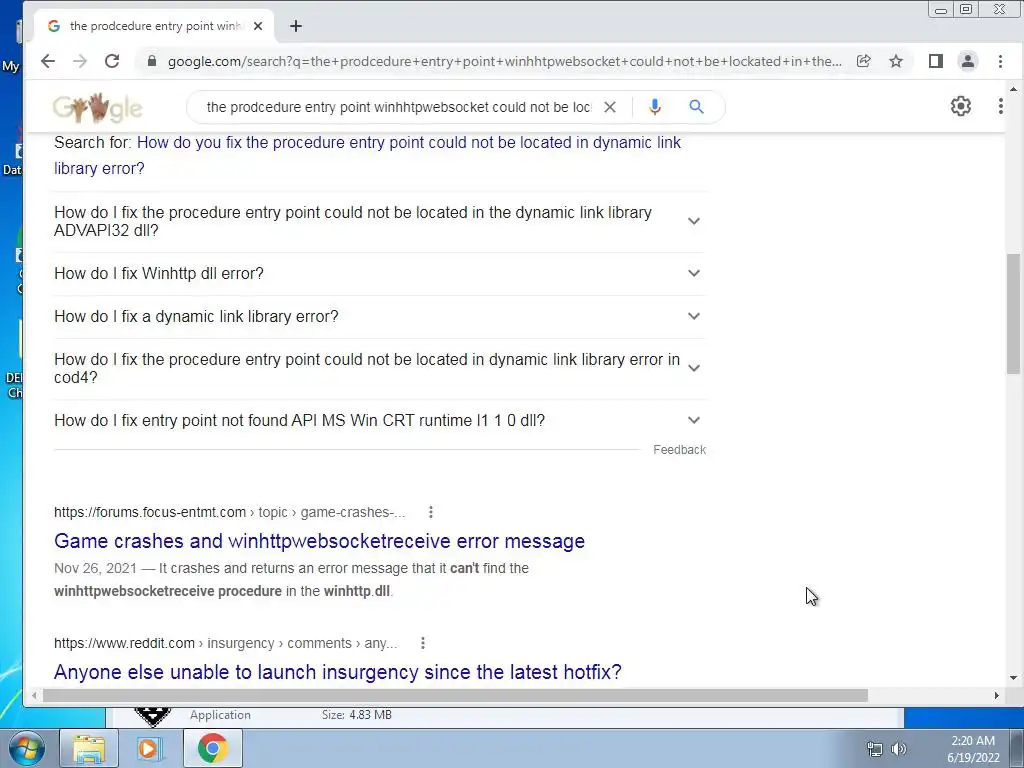Open Google apps menu beside gear
Screen dimensions: 1024x768
[1000, 106]
